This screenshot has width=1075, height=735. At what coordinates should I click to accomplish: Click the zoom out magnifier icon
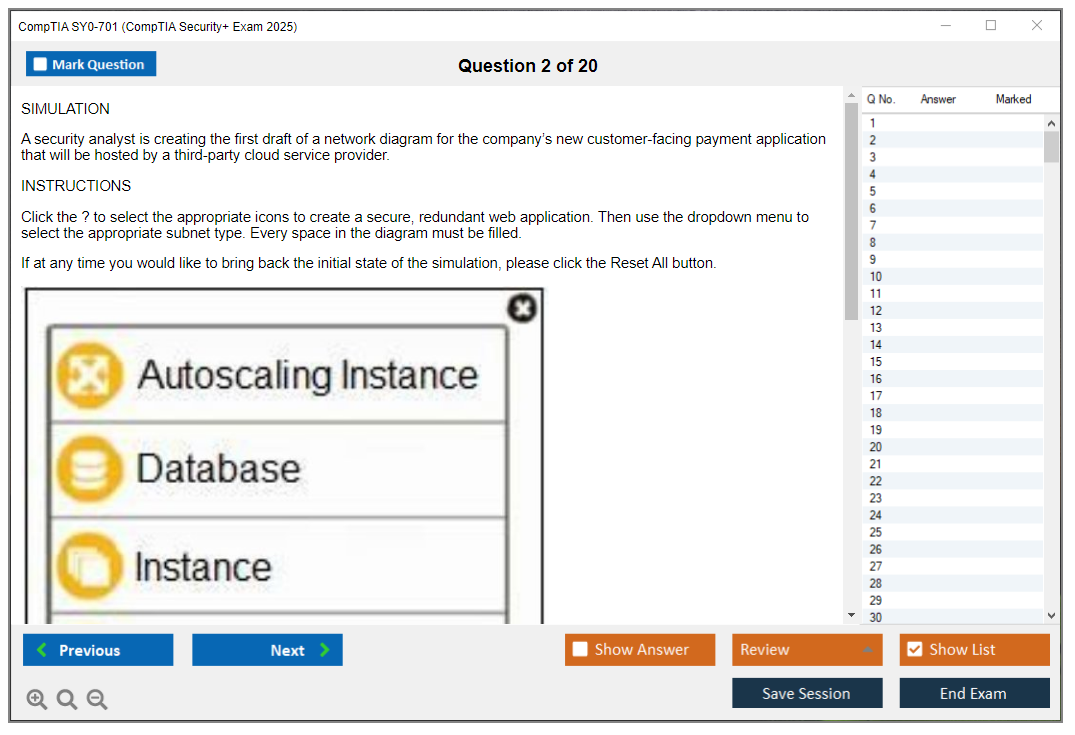click(97, 700)
